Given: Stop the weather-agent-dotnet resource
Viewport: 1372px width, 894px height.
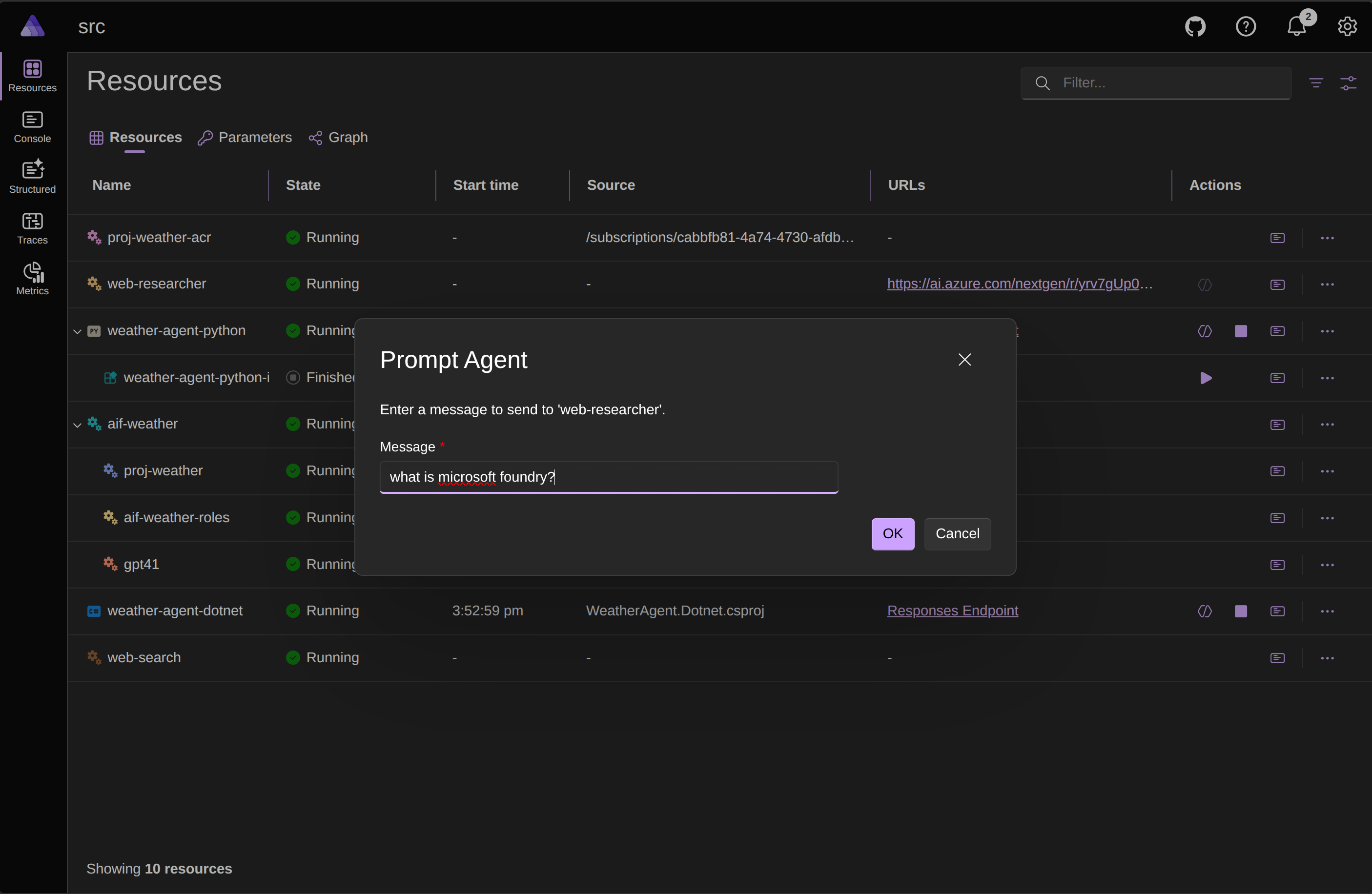Looking at the screenshot, I should click(x=1241, y=611).
